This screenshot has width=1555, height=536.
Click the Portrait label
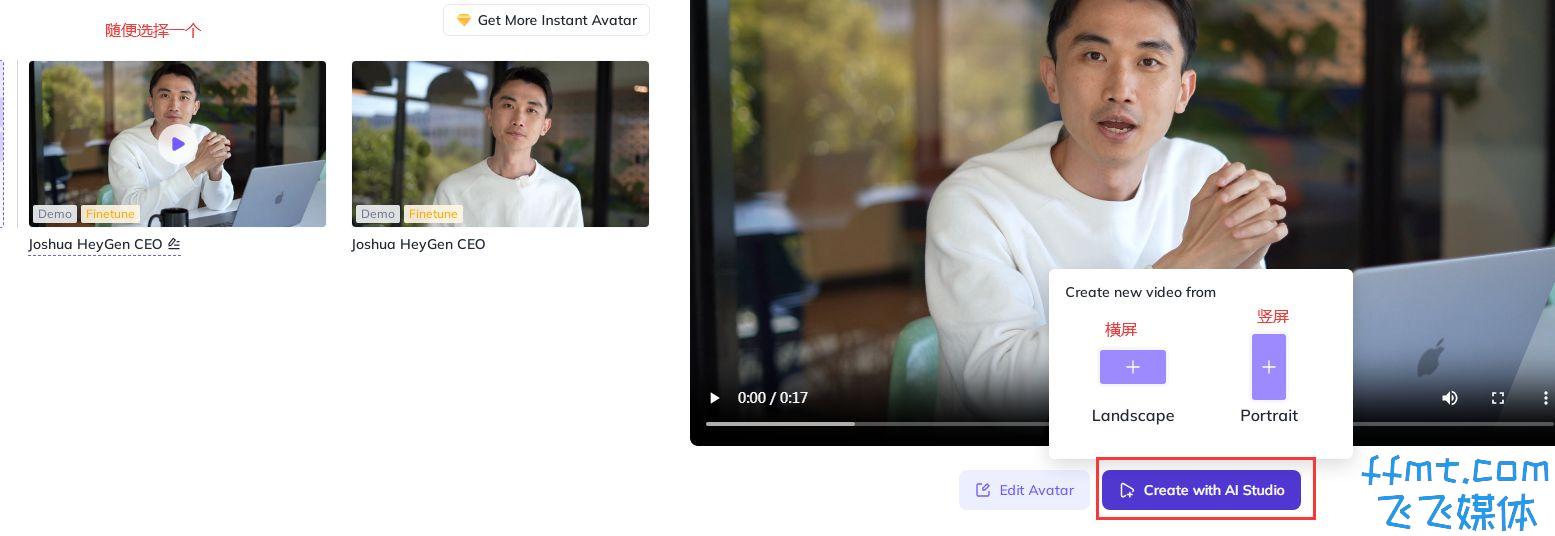(1269, 415)
